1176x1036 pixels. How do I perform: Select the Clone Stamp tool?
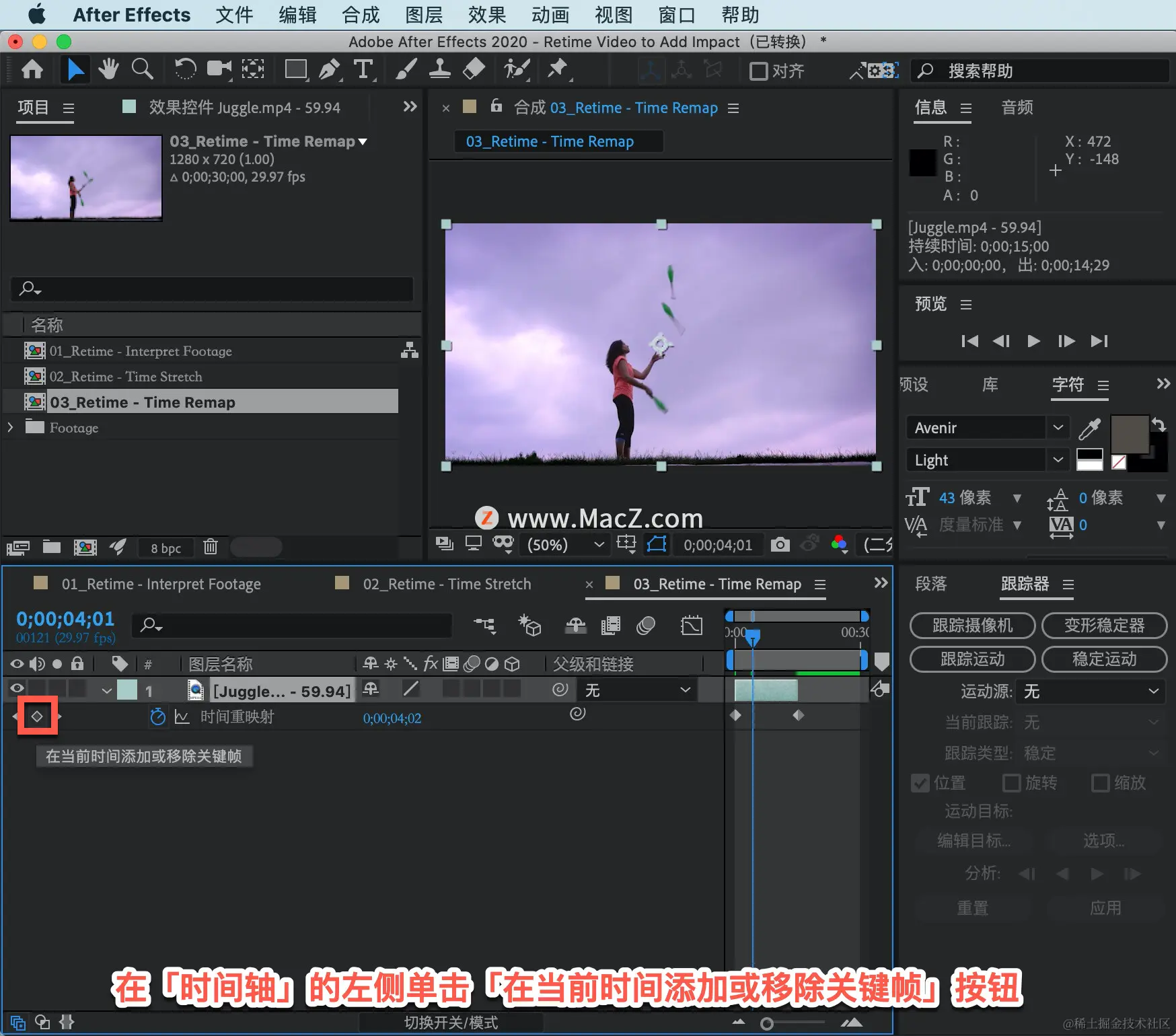pyautogui.click(x=439, y=69)
